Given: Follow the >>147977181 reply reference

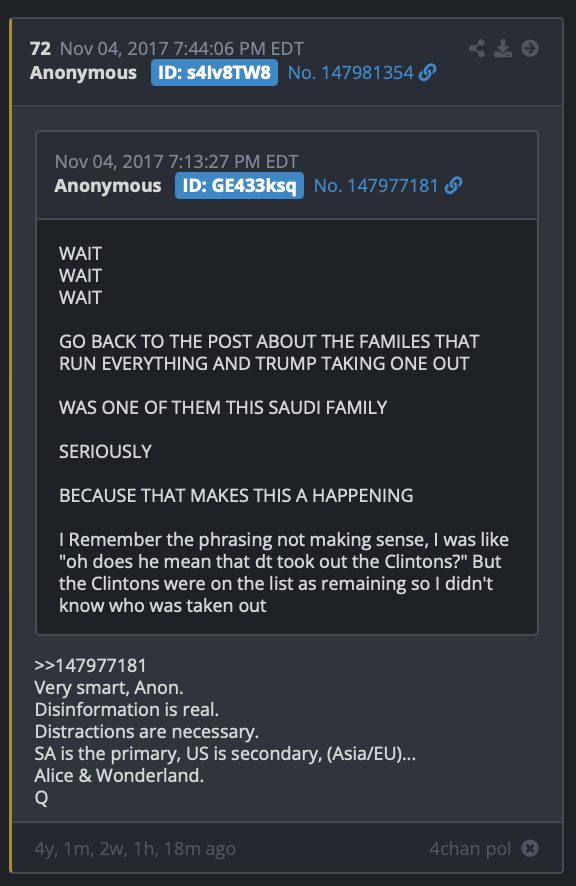Looking at the screenshot, I should [90, 666].
